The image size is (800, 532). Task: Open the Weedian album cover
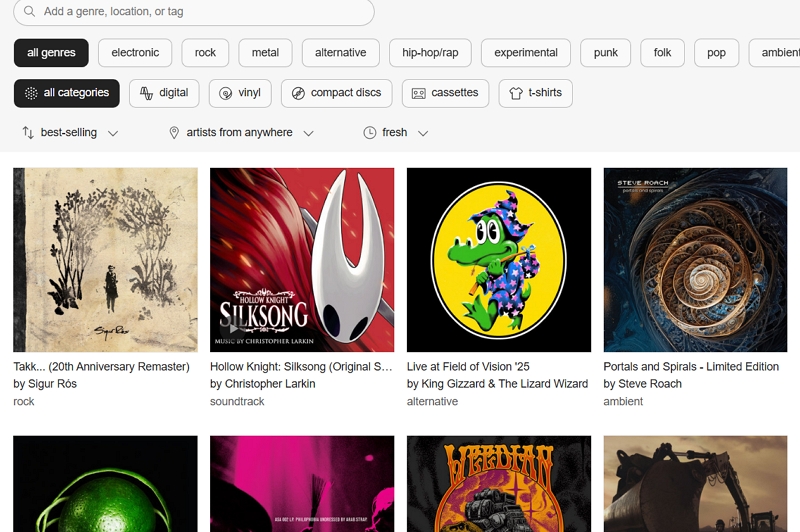(499, 484)
